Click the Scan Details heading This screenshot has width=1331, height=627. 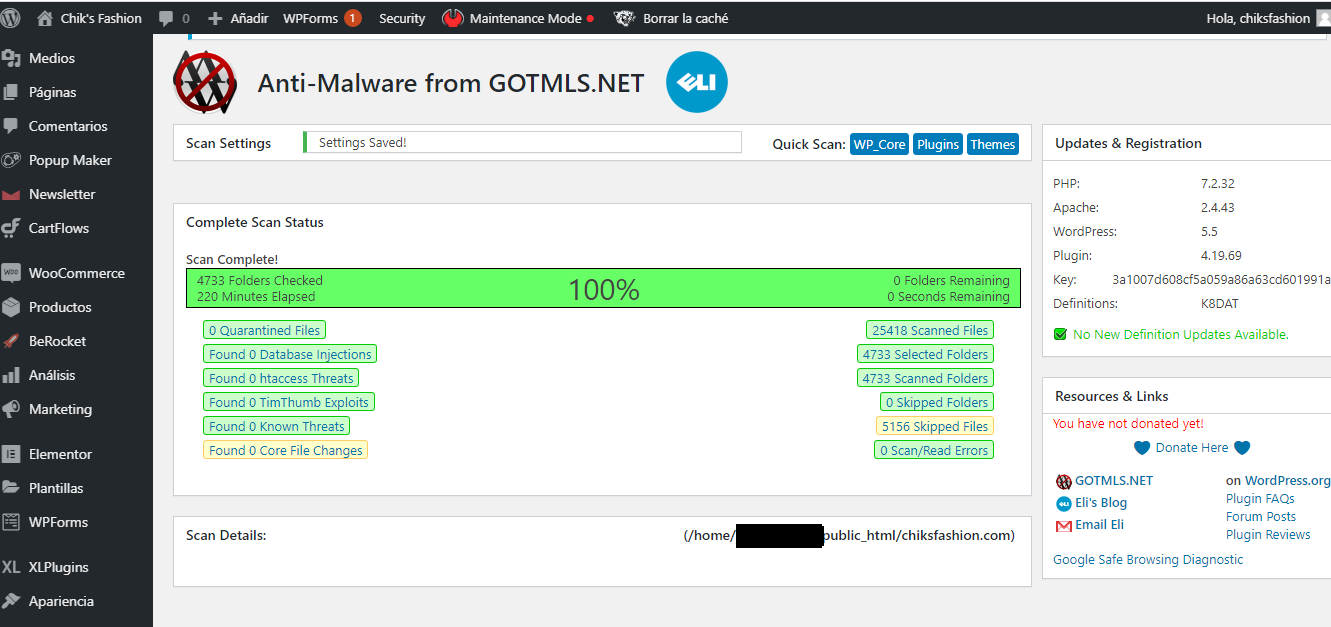coord(226,535)
